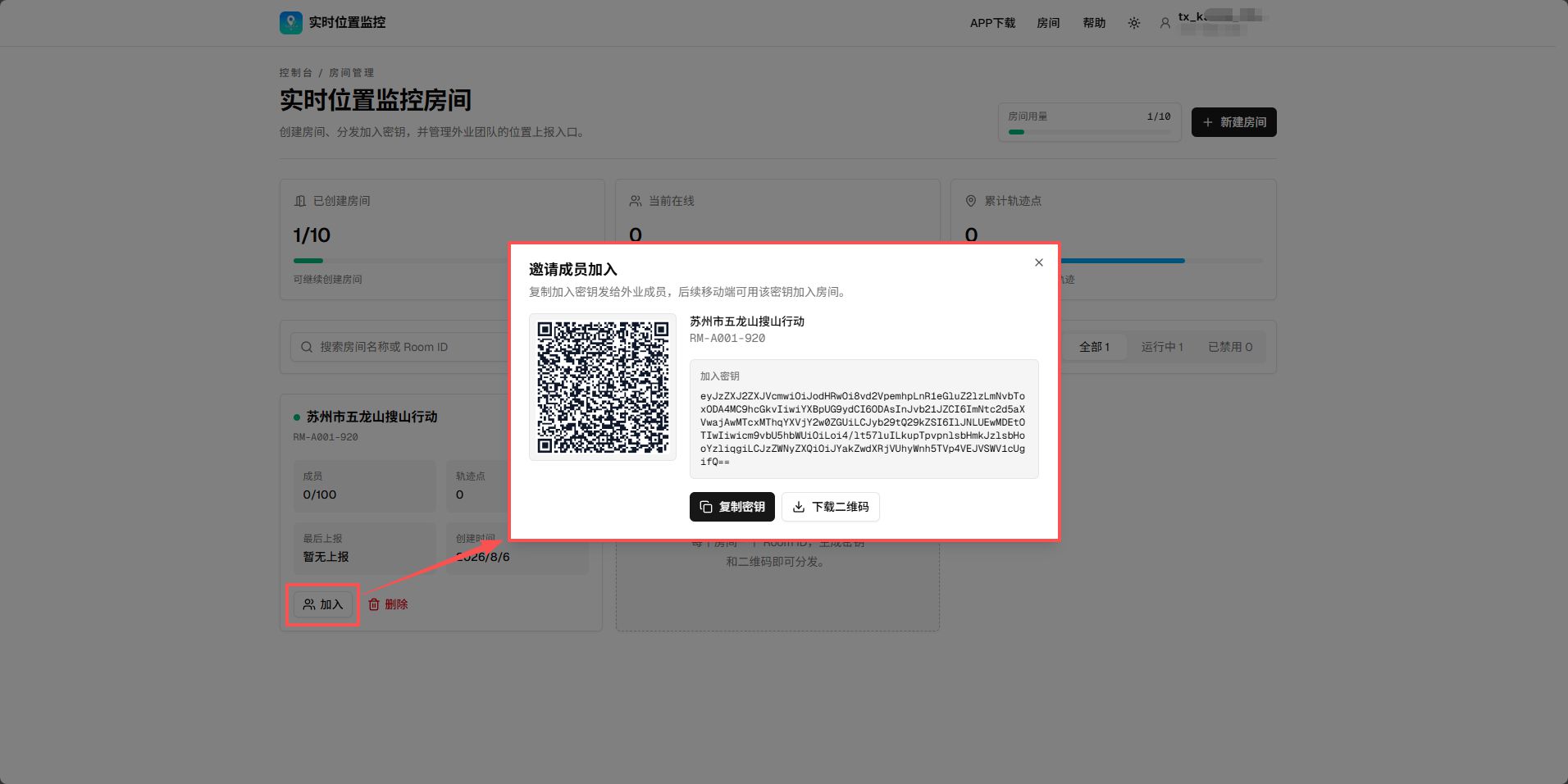Click the 加入 button on room card

coord(323,604)
